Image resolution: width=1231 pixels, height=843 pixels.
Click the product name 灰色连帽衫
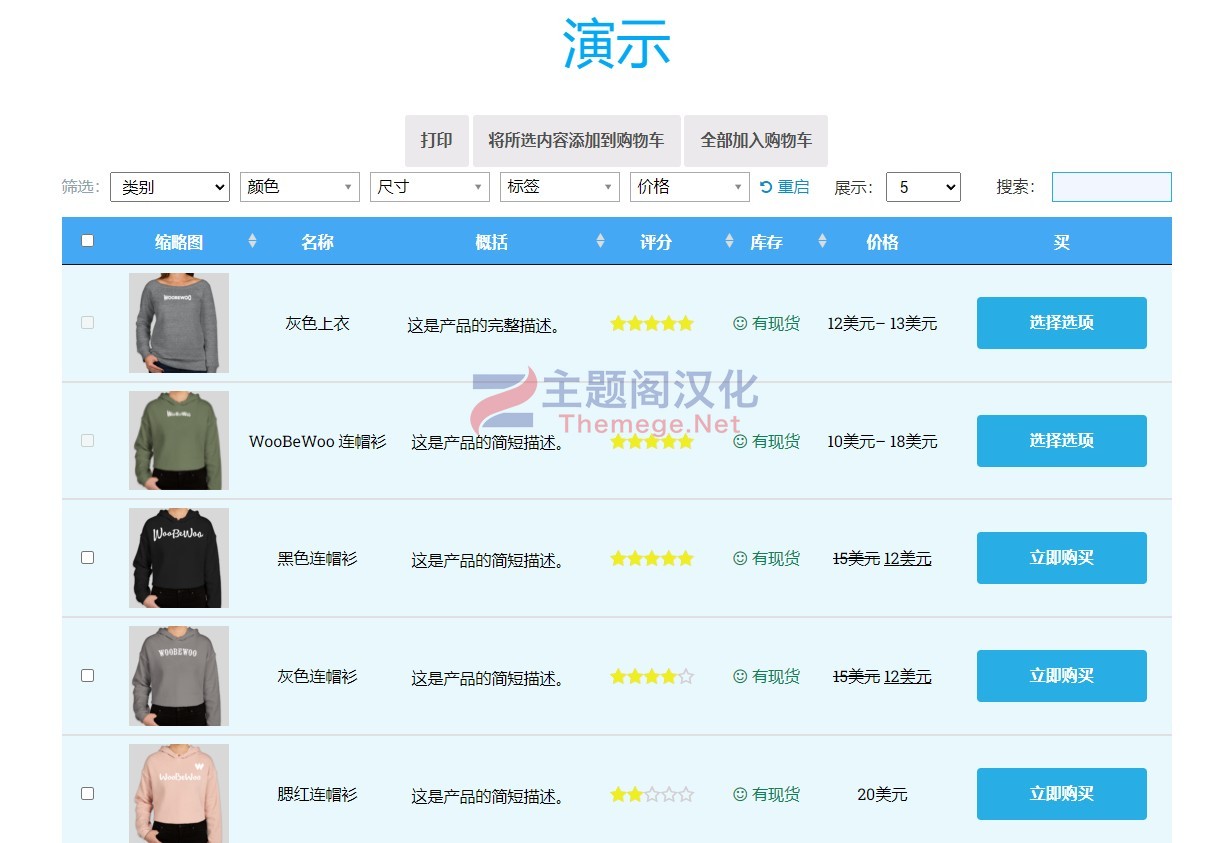(317, 676)
